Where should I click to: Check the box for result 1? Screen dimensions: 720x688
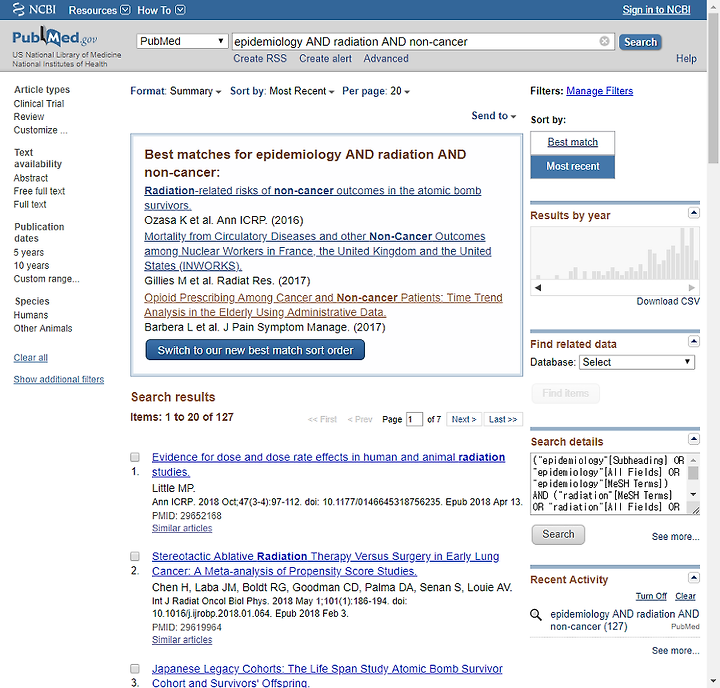pyautogui.click(x=135, y=457)
